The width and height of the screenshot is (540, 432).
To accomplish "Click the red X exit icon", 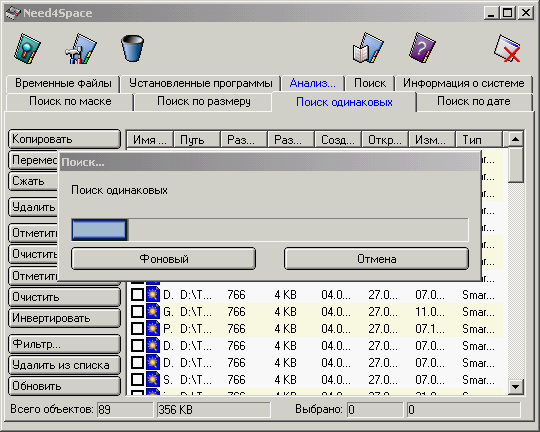I will 507,49.
